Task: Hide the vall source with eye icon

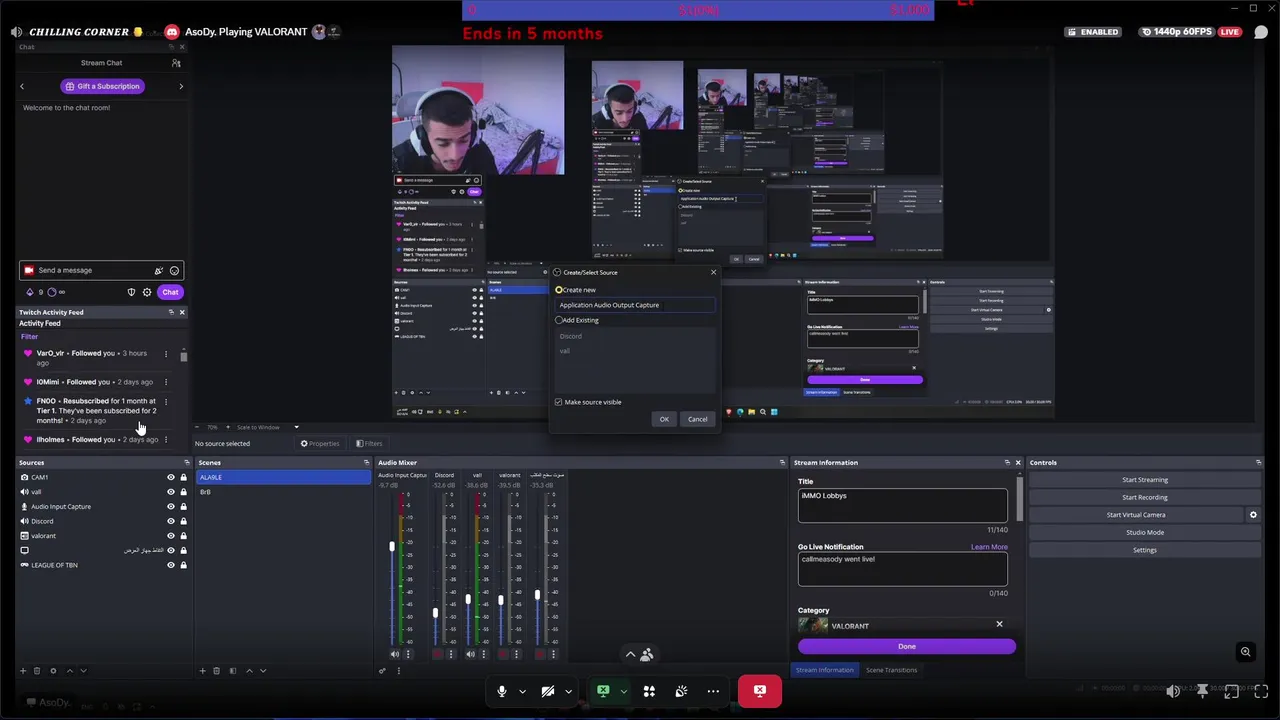Action: pyautogui.click(x=171, y=492)
